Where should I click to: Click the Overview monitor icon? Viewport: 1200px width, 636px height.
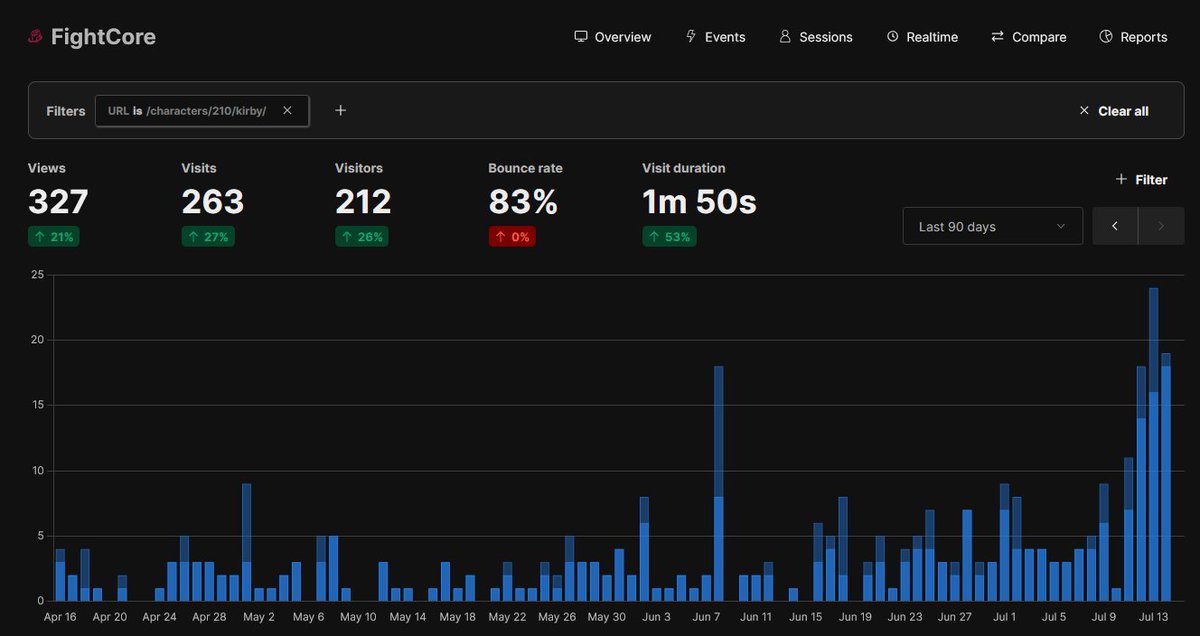[580, 36]
